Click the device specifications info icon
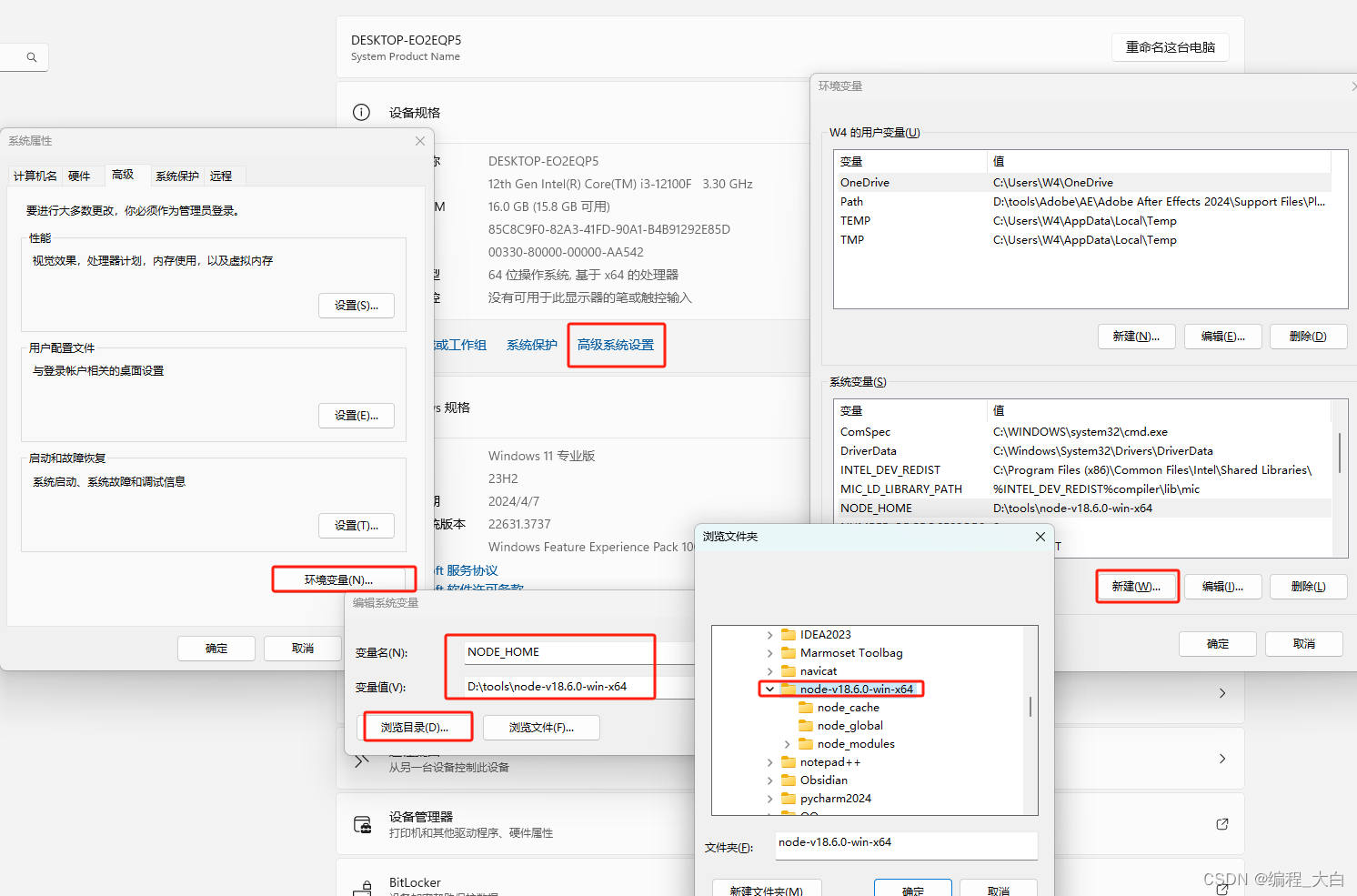This screenshot has width=1357, height=896. click(361, 112)
